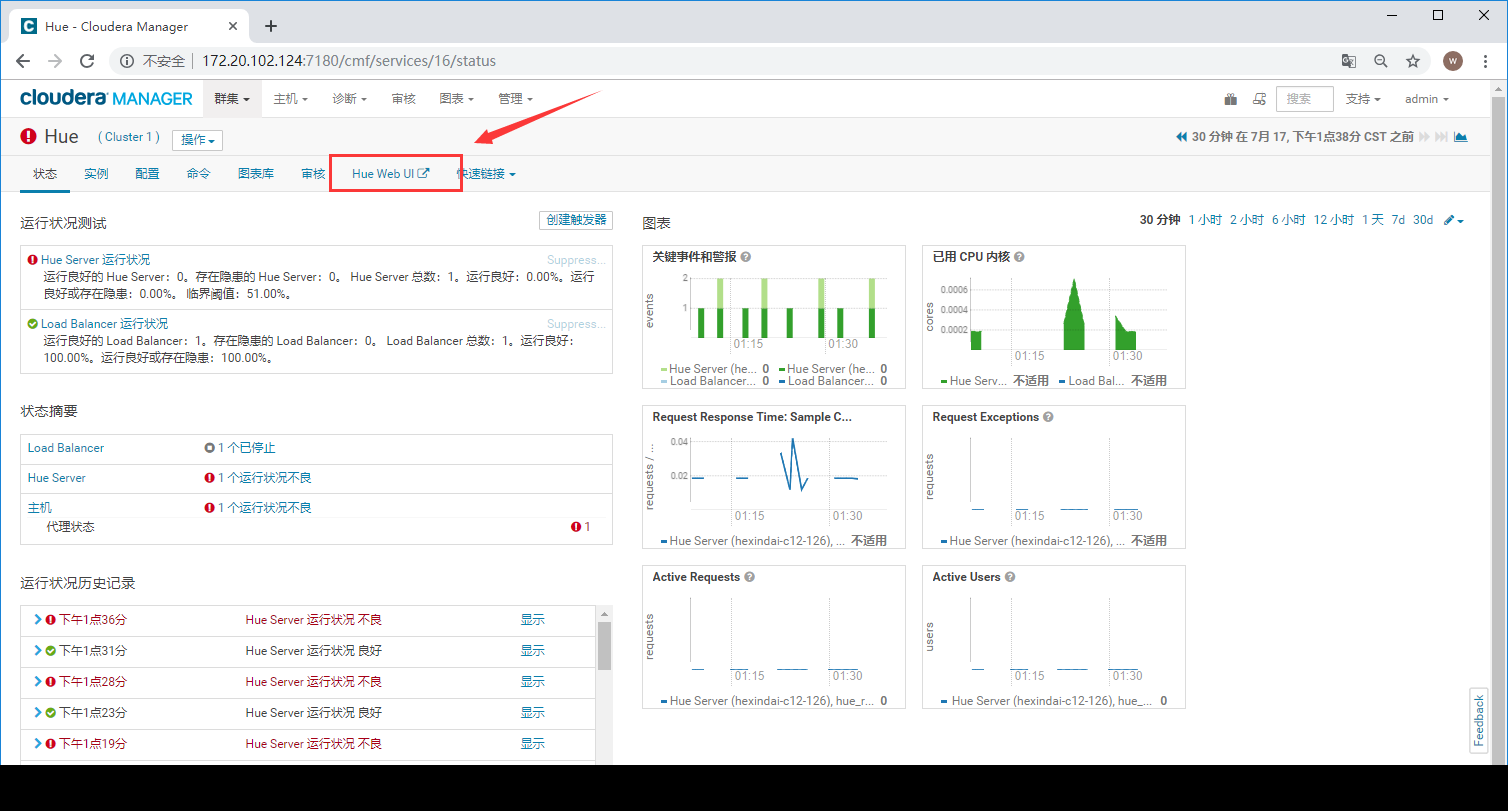Click the red alert icon in 代理状态 row
This screenshot has width=1508, height=811.
pyautogui.click(x=576, y=527)
